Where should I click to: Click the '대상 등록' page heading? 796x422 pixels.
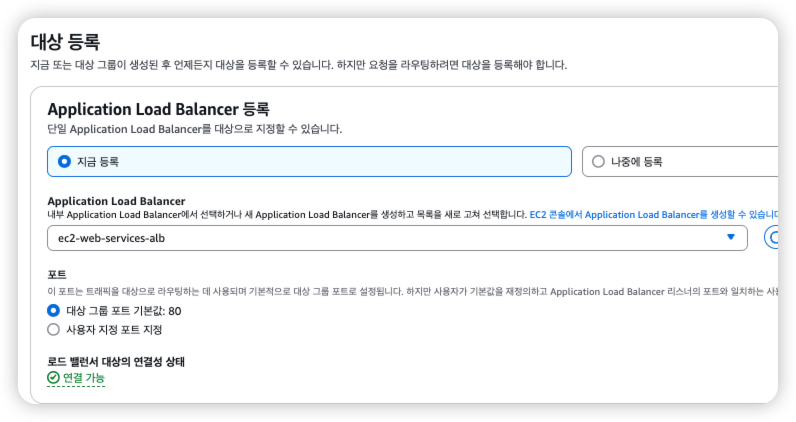pos(65,42)
